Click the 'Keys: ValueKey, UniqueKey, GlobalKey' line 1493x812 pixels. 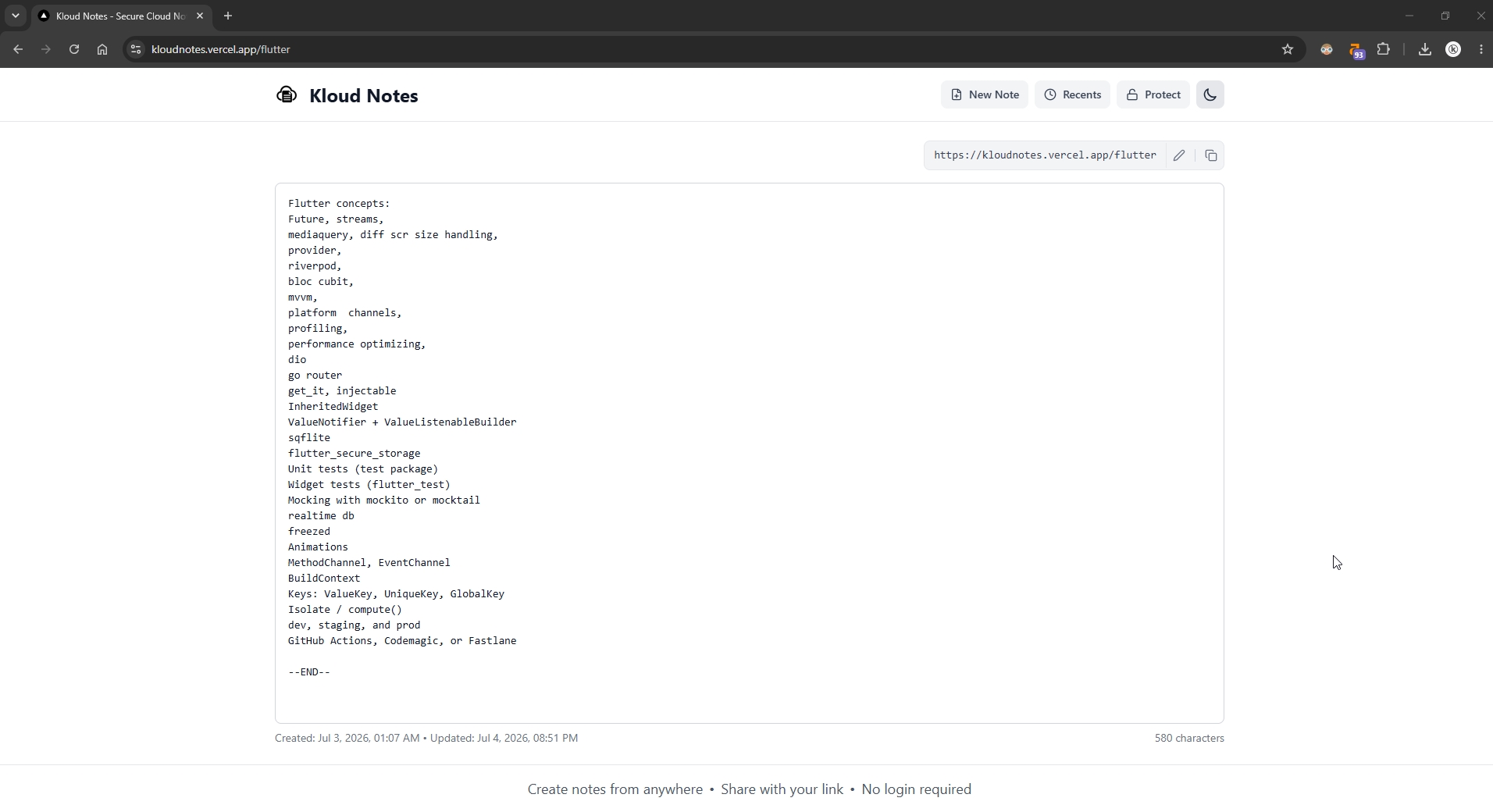click(x=396, y=594)
